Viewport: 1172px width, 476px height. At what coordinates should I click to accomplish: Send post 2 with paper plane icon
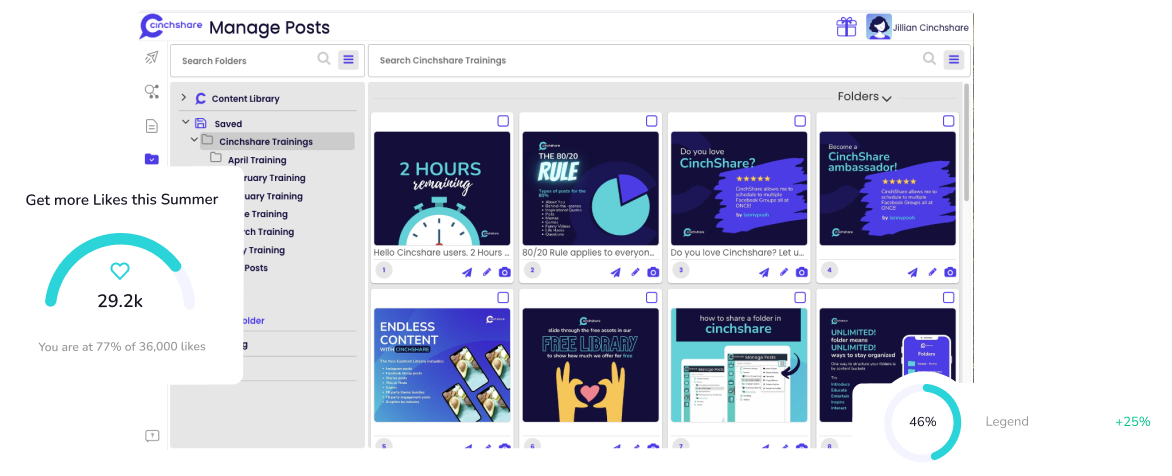click(x=616, y=272)
